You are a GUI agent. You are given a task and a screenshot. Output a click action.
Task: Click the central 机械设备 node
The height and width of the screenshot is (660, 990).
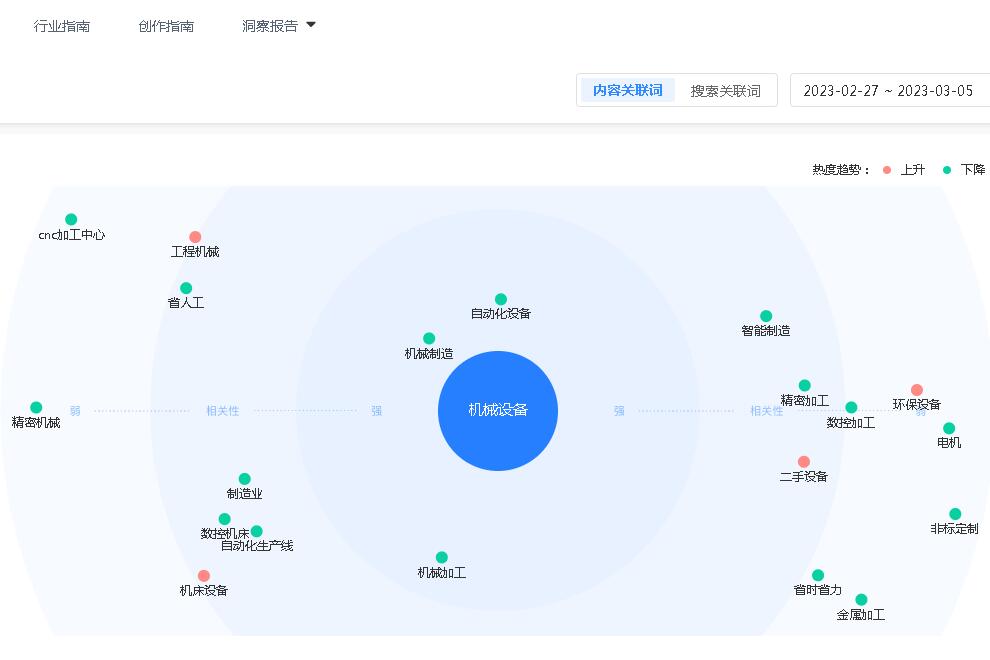(x=498, y=411)
